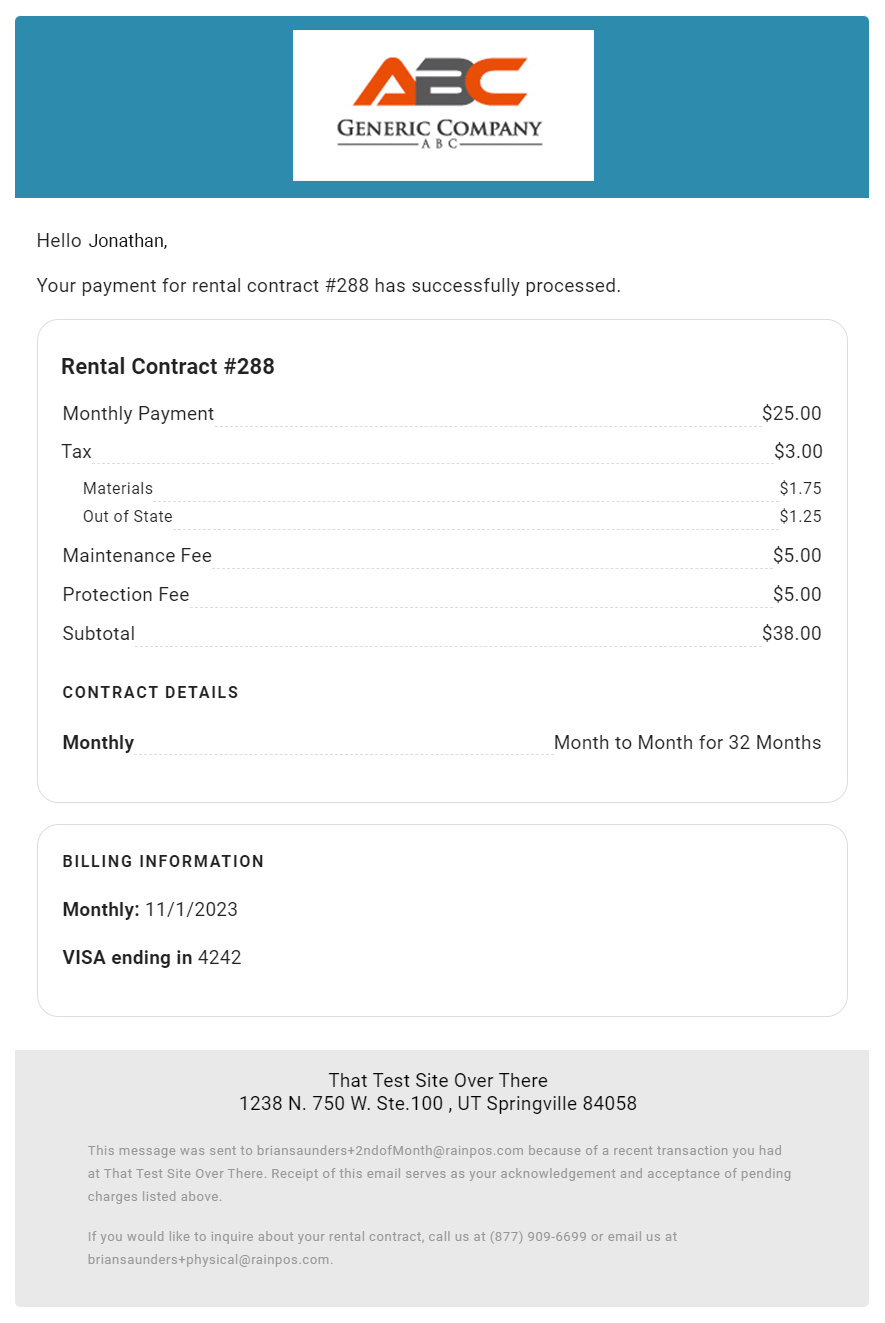
Task: Click the VISA ending in 4242 line
Action: [x=152, y=957]
